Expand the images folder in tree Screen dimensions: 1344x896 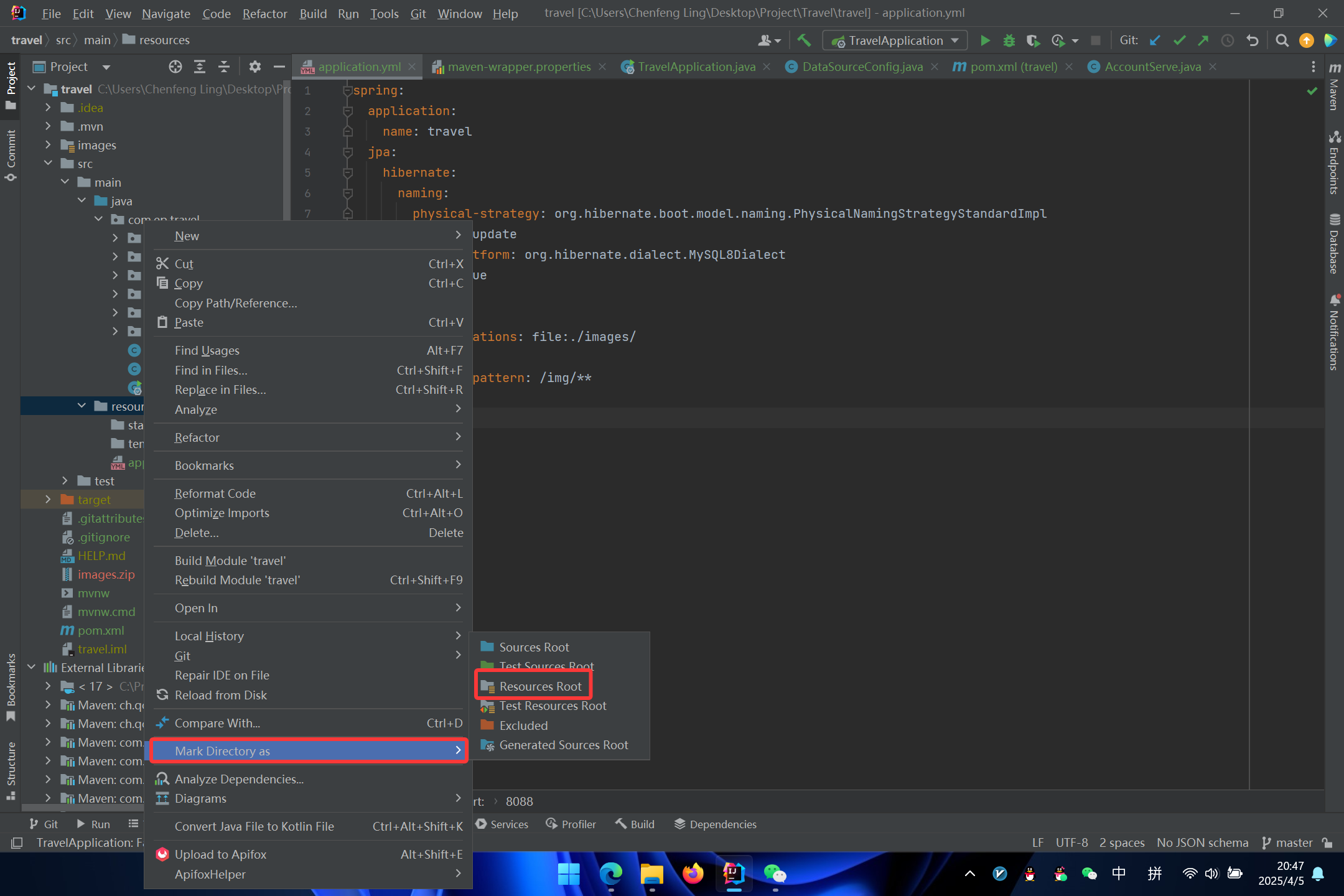coord(48,145)
